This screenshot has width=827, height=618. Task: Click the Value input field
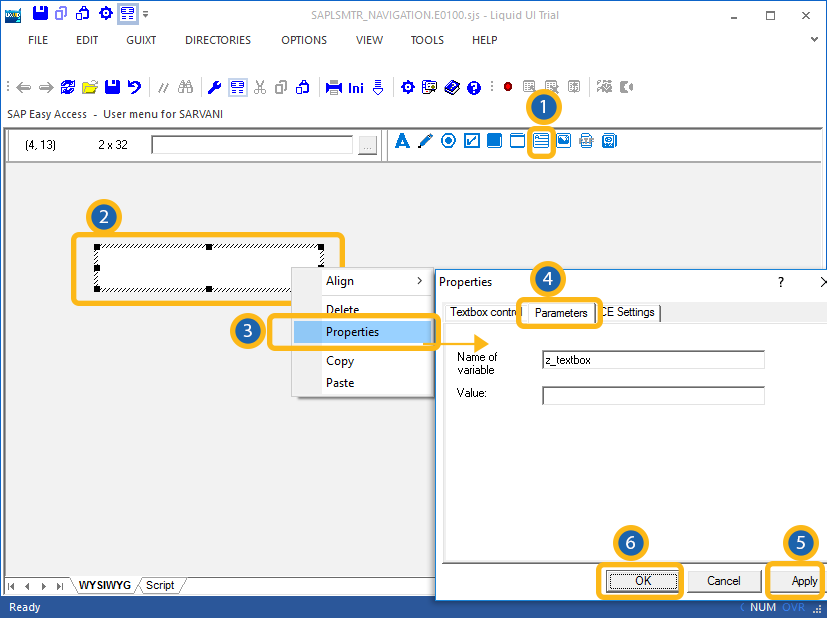653,396
